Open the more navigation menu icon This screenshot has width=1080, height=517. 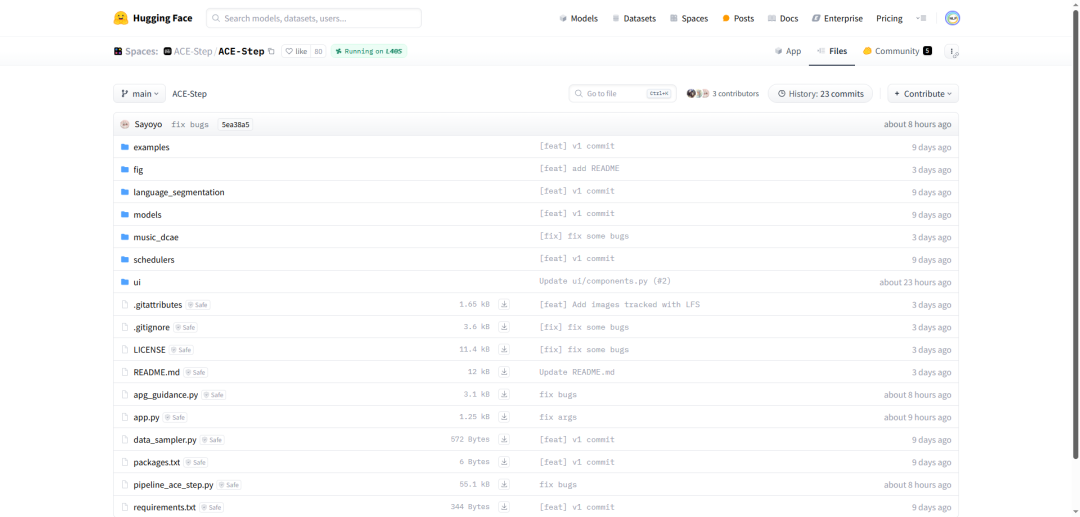point(921,19)
